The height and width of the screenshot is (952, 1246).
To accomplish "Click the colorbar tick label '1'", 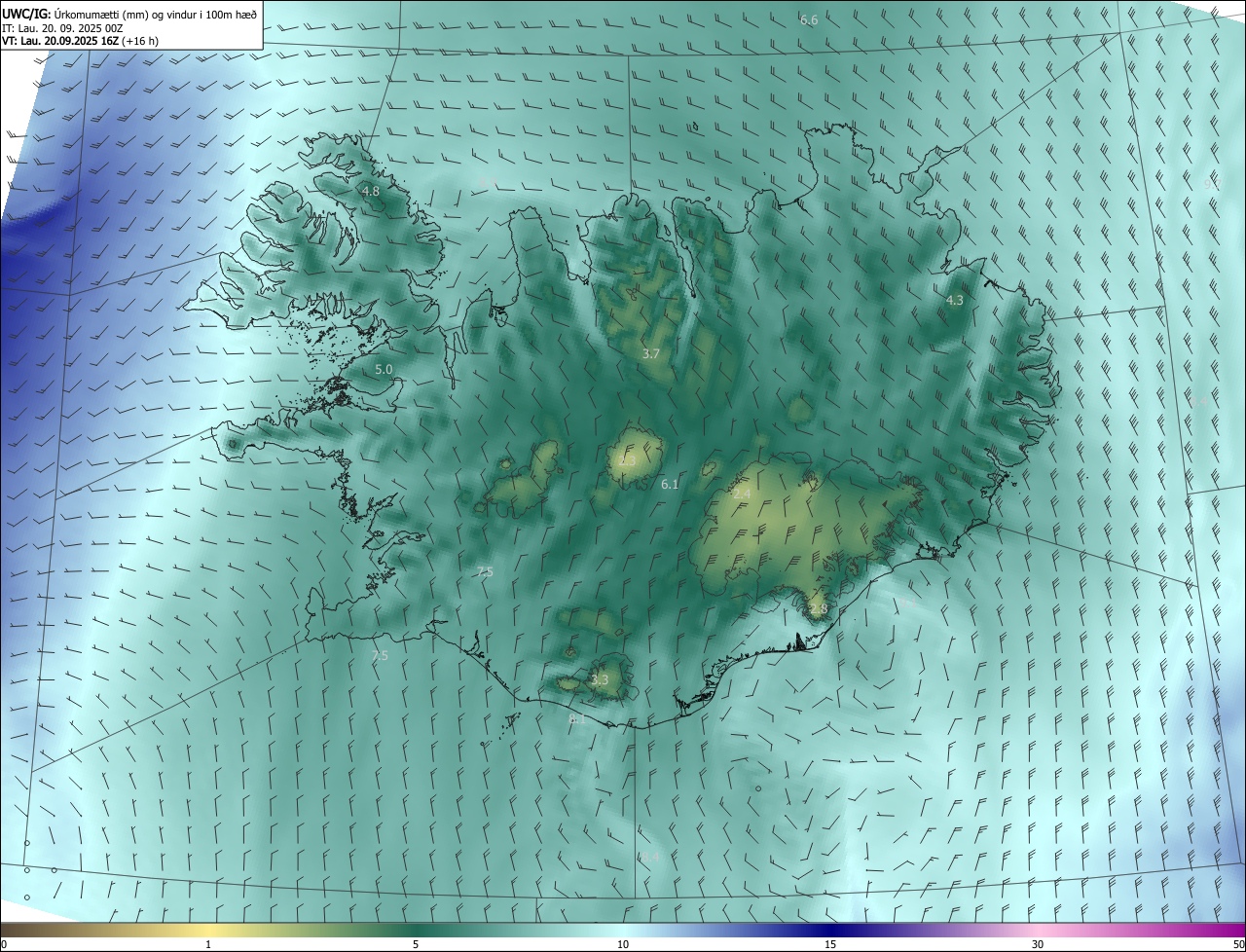I will tap(208, 944).
